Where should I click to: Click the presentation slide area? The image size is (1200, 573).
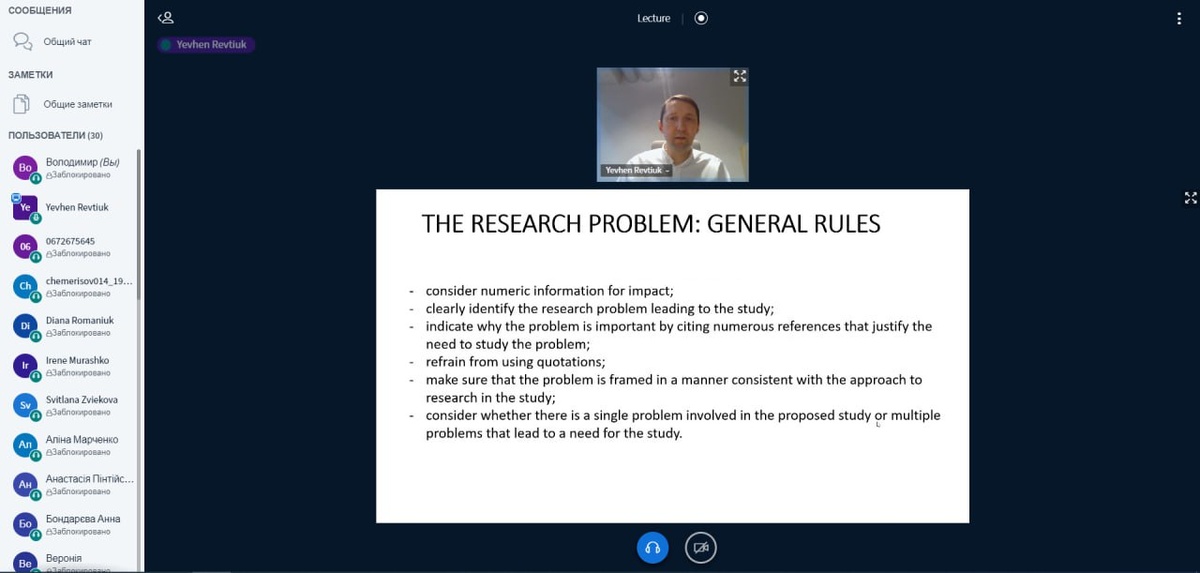tap(672, 355)
